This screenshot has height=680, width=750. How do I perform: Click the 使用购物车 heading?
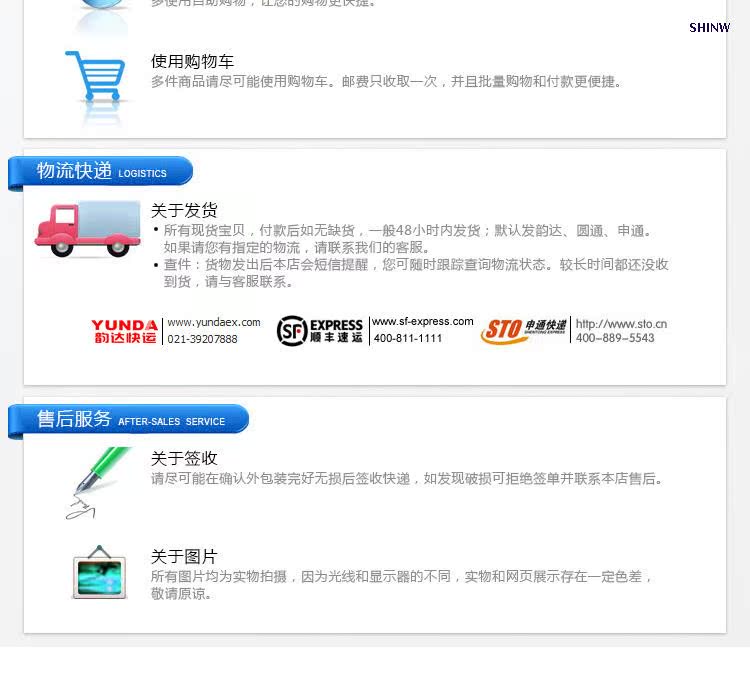[x=192, y=61]
